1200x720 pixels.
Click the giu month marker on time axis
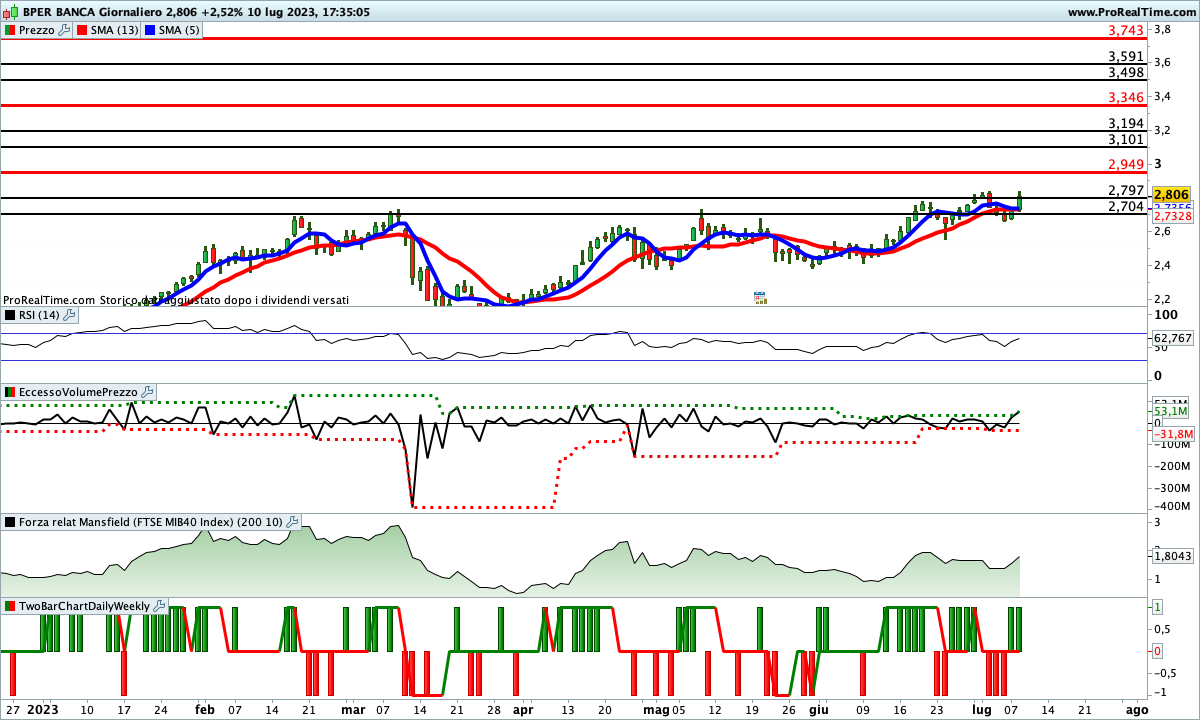pos(819,709)
